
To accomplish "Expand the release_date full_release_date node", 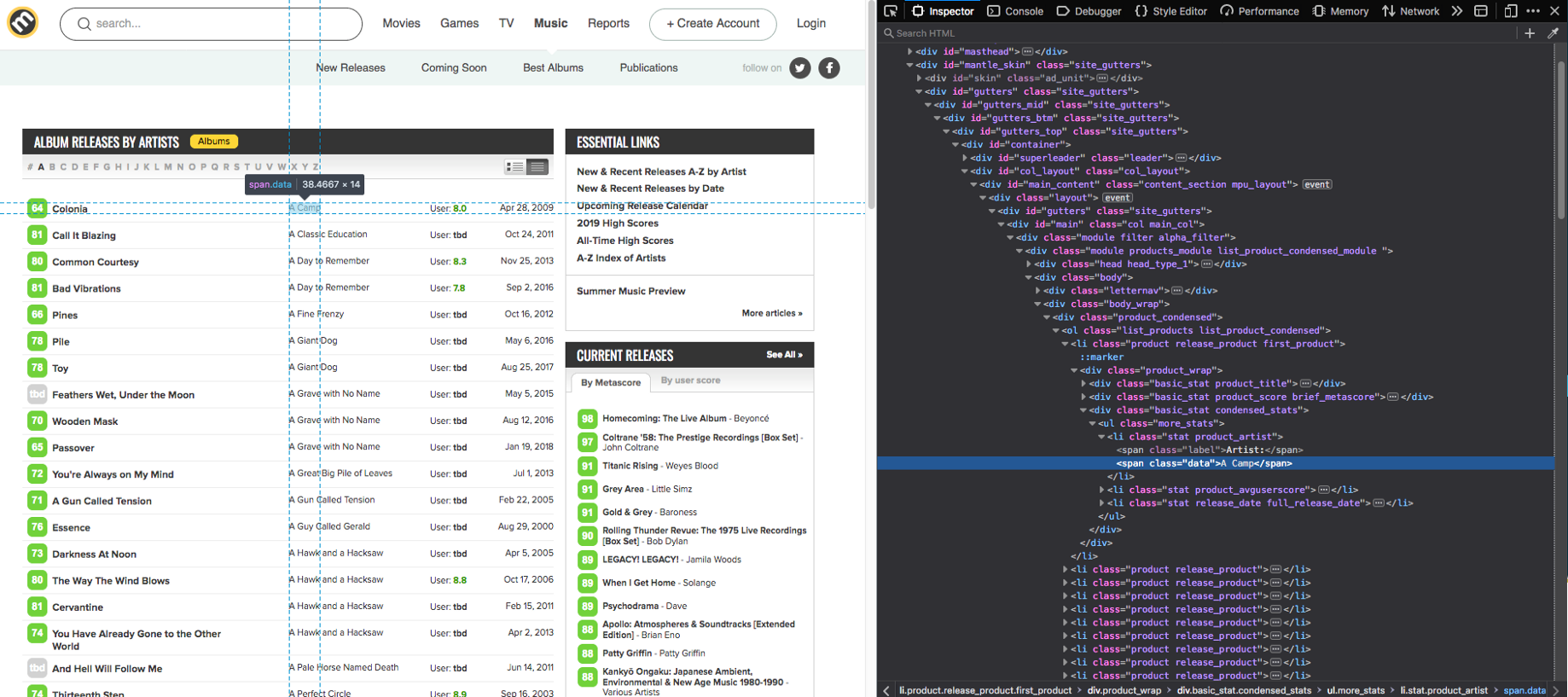I will [1101, 503].
